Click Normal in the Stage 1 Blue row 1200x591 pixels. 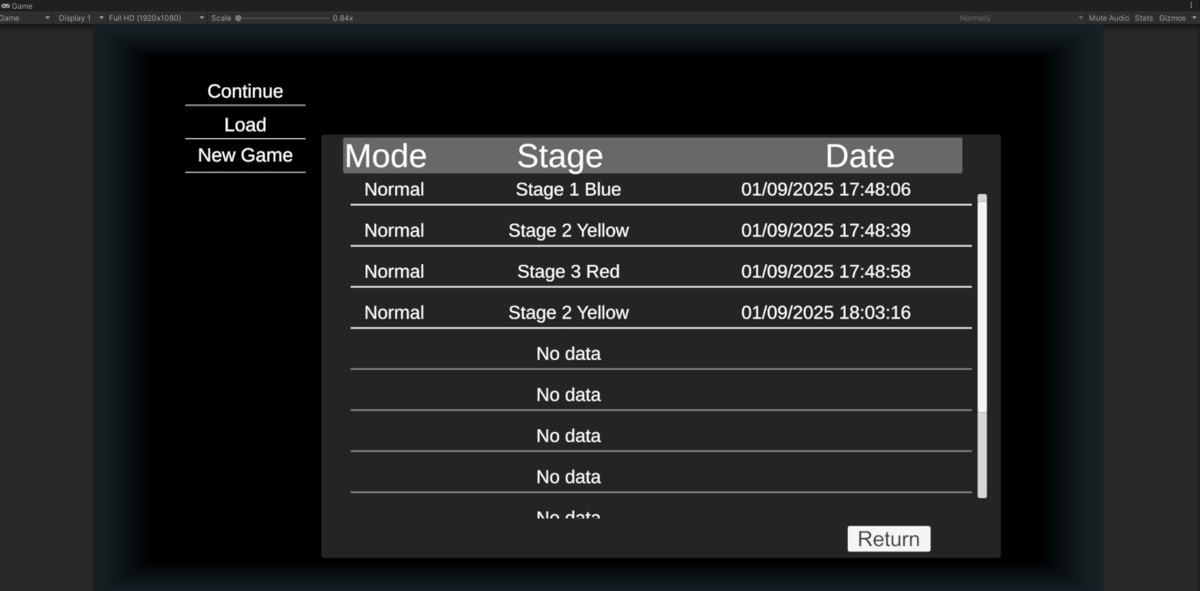pyautogui.click(x=394, y=189)
